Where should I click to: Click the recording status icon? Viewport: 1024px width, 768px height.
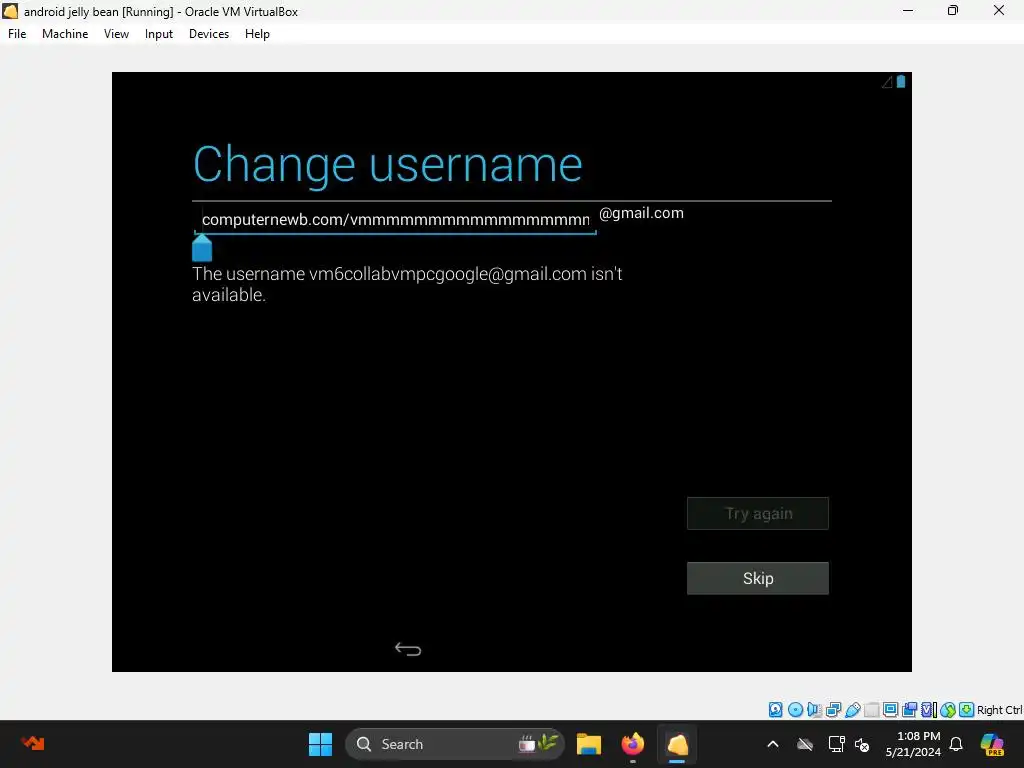(x=909, y=710)
